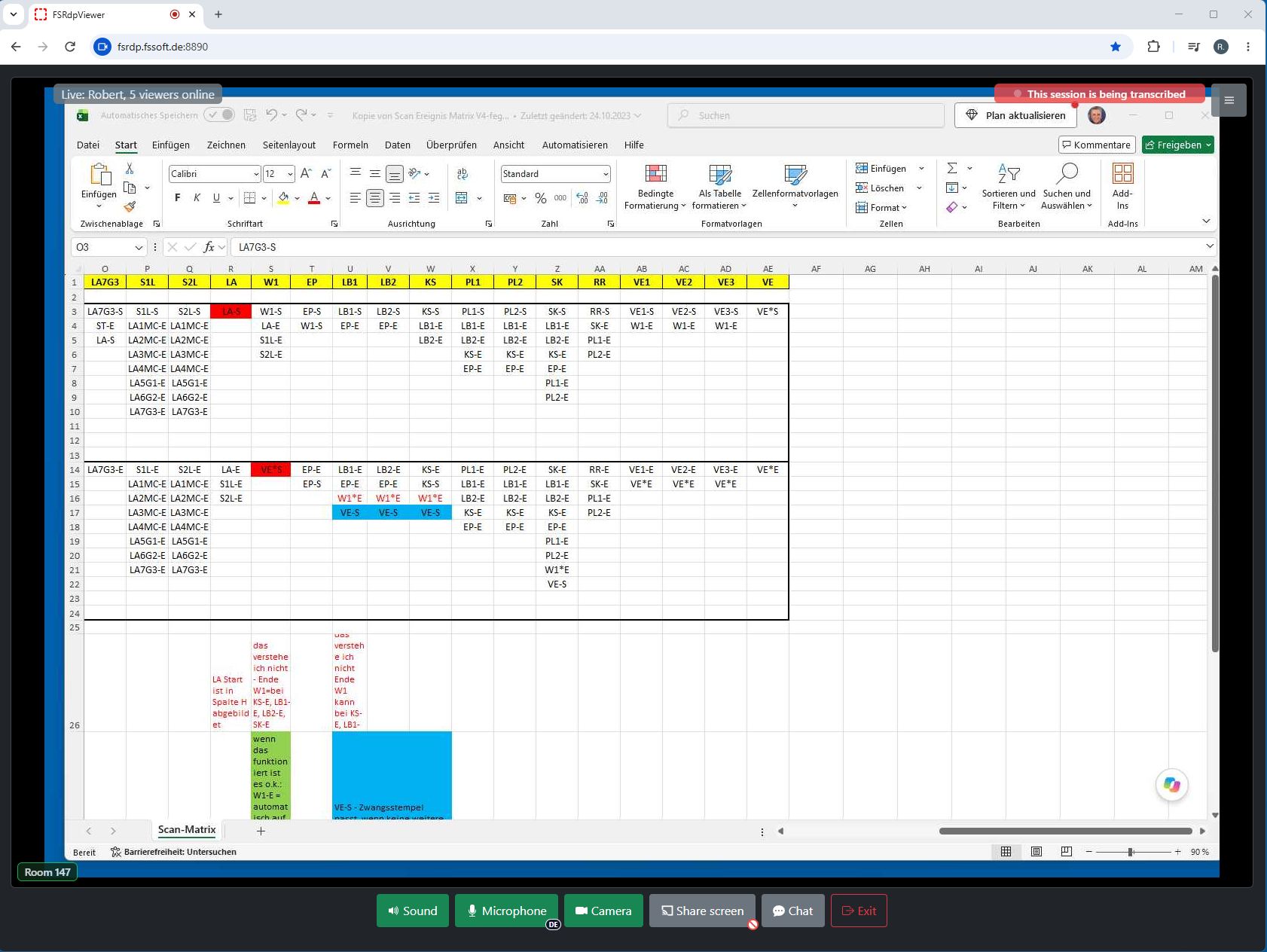Click the Exit session button
The image size is (1267, 952).
tap(859, 911)
